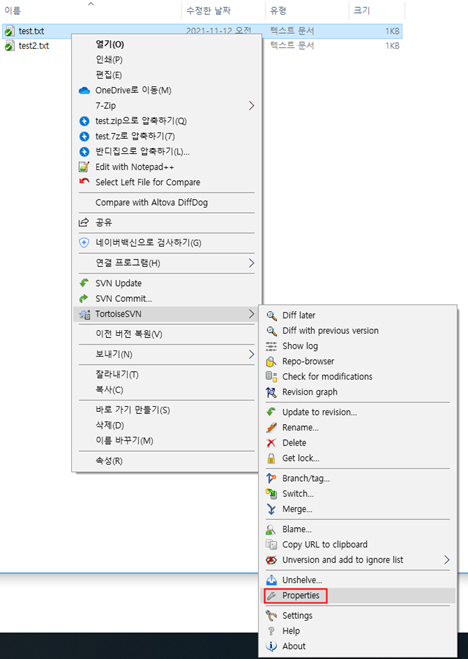This screenshot has width=468, height=659.
Task: Expand the TortoiseSVN submenu arrow
Action: [251, 314]
